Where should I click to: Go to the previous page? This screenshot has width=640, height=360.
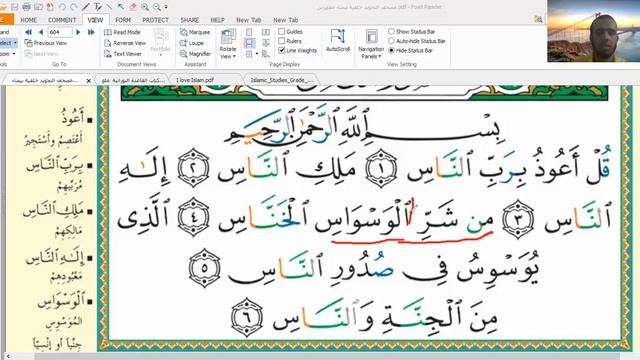[40, 32]
